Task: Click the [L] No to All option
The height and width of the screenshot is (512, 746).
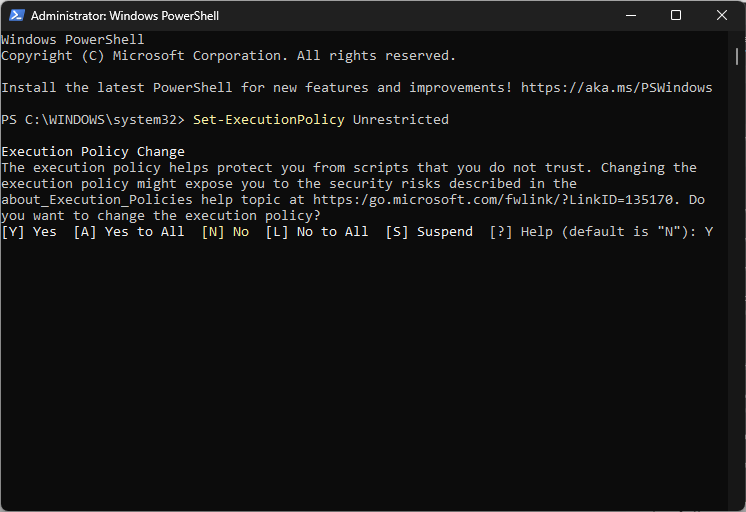Action: coord(317,232)
